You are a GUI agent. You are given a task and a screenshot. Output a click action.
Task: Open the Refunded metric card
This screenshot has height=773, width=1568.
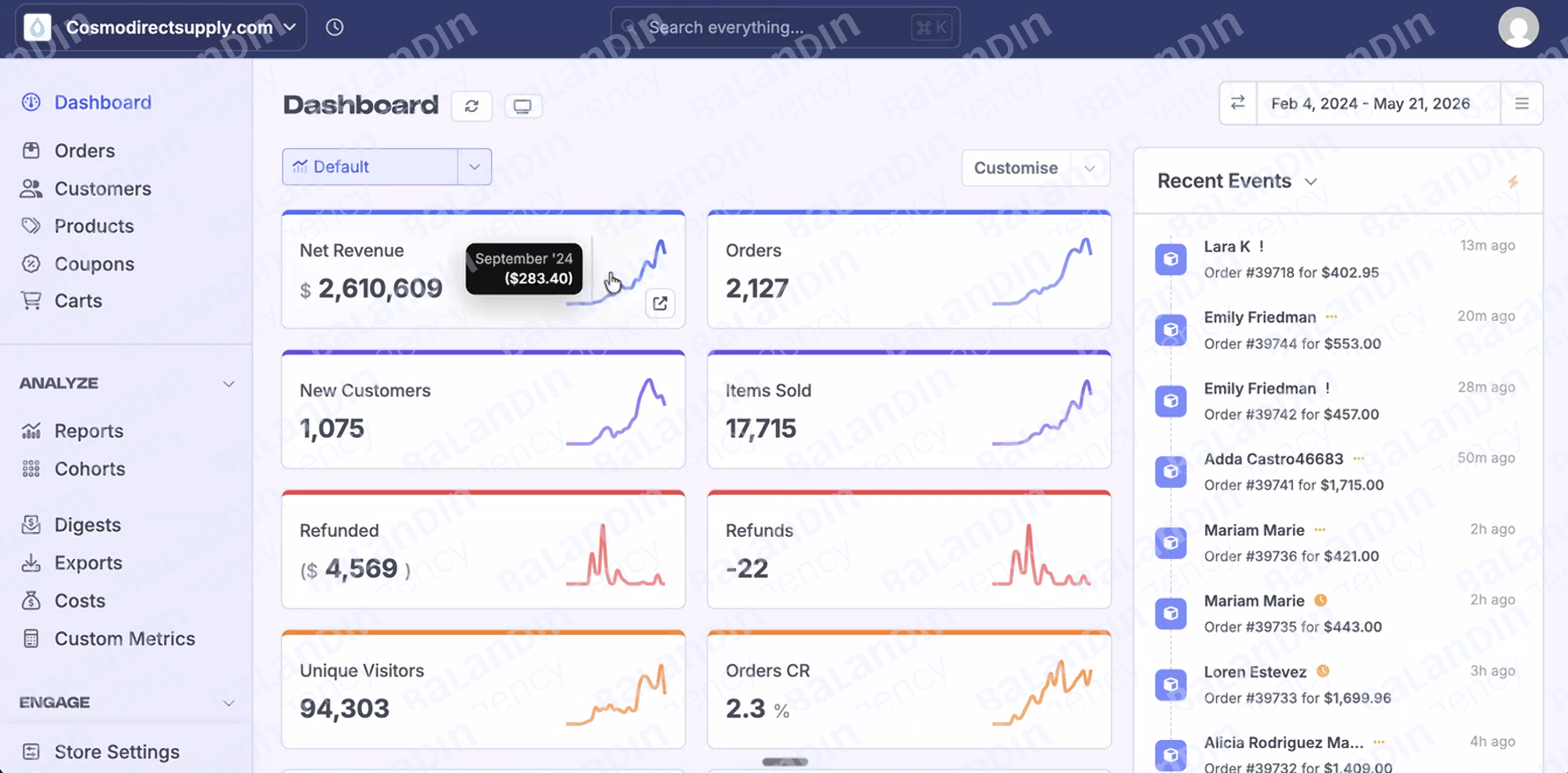tap(483, 550)
